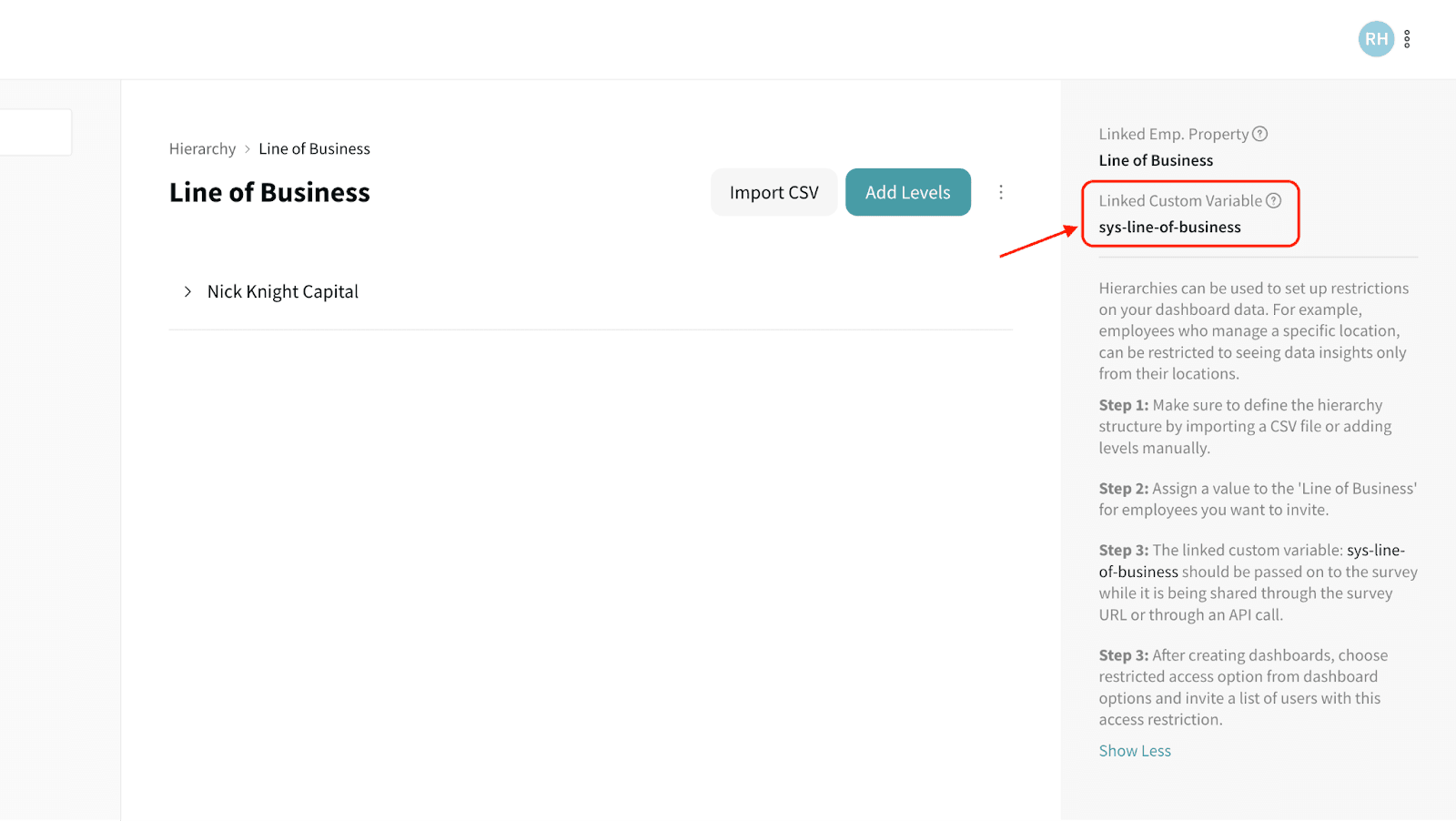Open the more options menu beside Add Levels

[x=1001, y=192]
